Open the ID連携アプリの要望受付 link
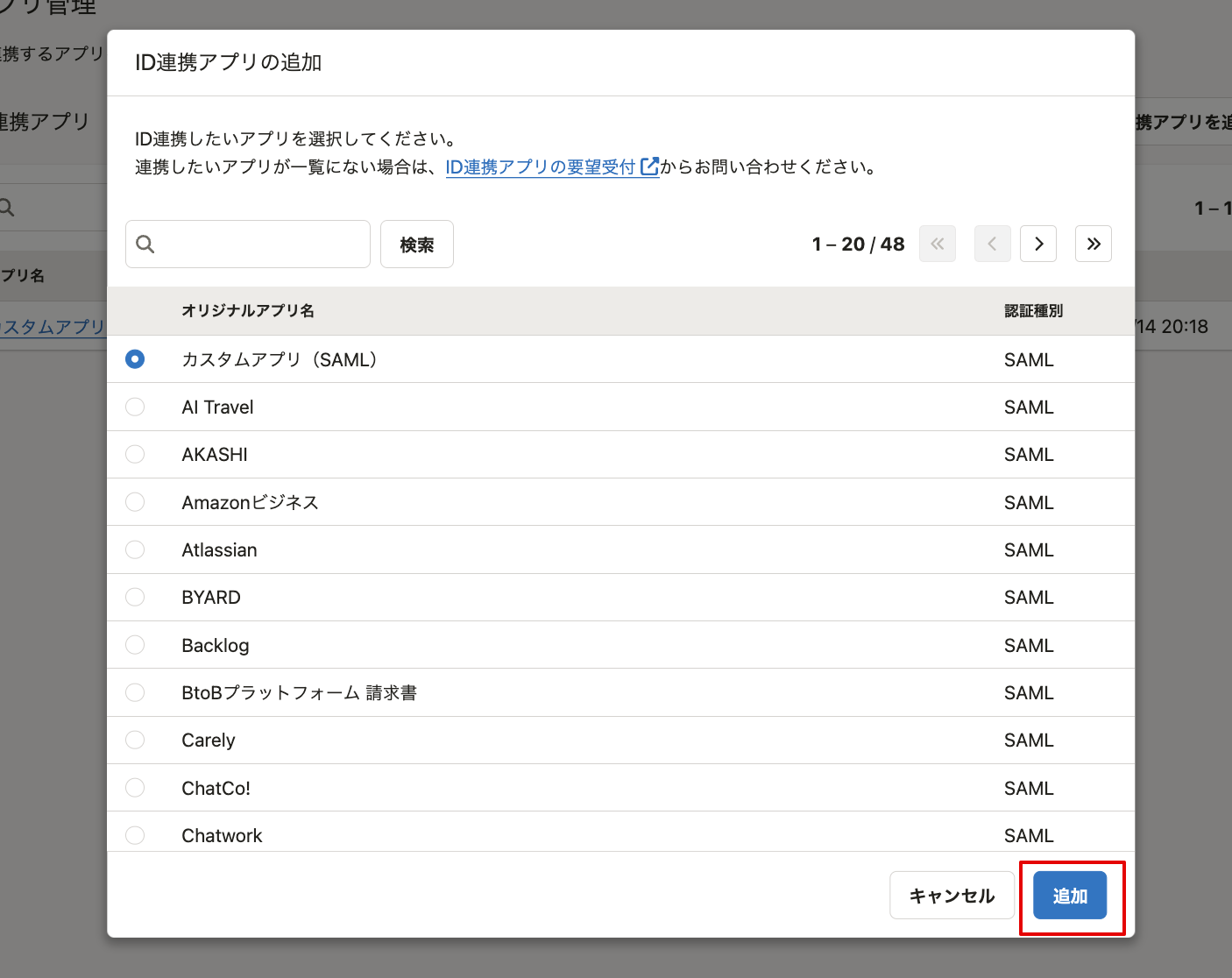1232x978 pixels. coord(540,167)
